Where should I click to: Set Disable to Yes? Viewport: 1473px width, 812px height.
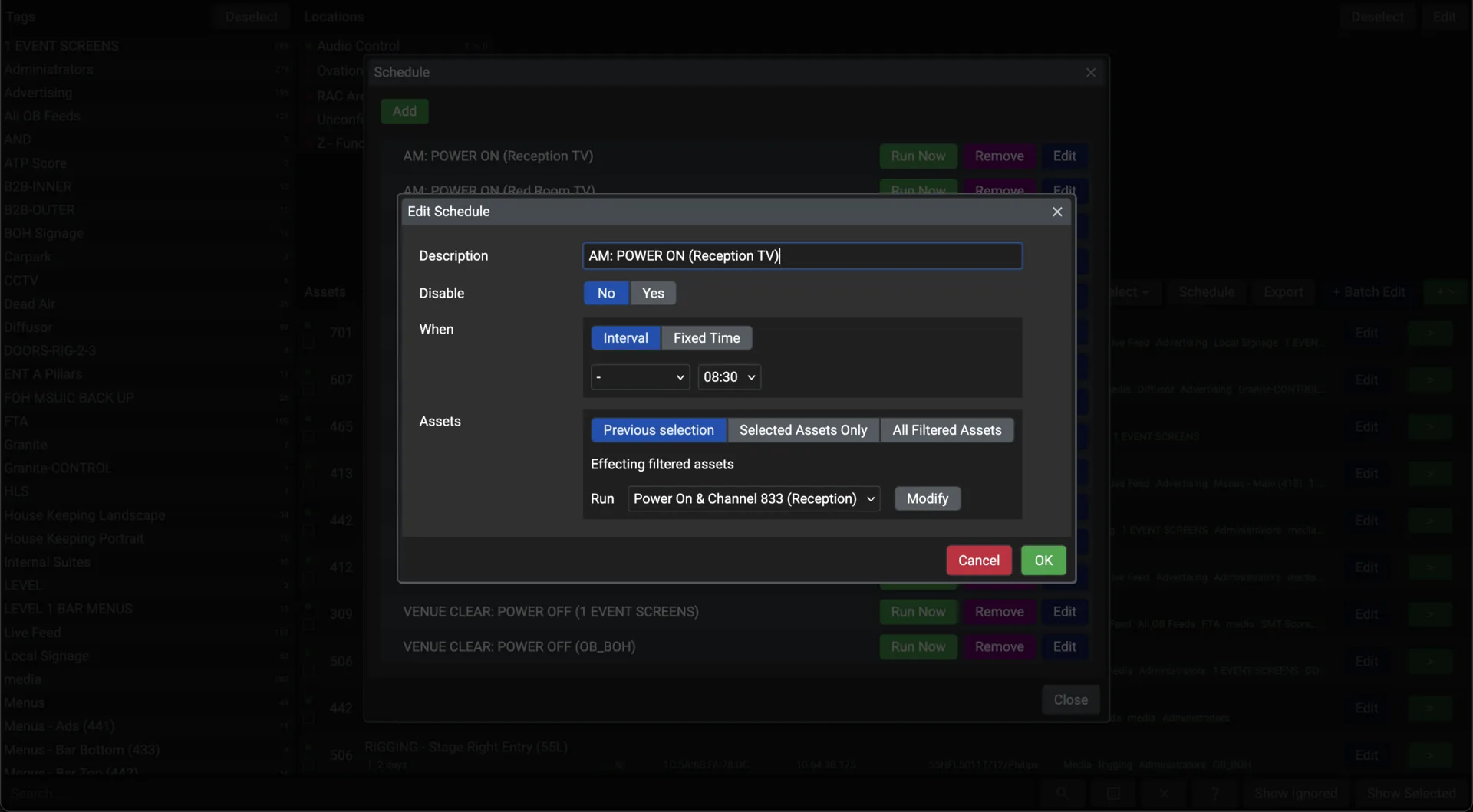click(x=653, y=293)
